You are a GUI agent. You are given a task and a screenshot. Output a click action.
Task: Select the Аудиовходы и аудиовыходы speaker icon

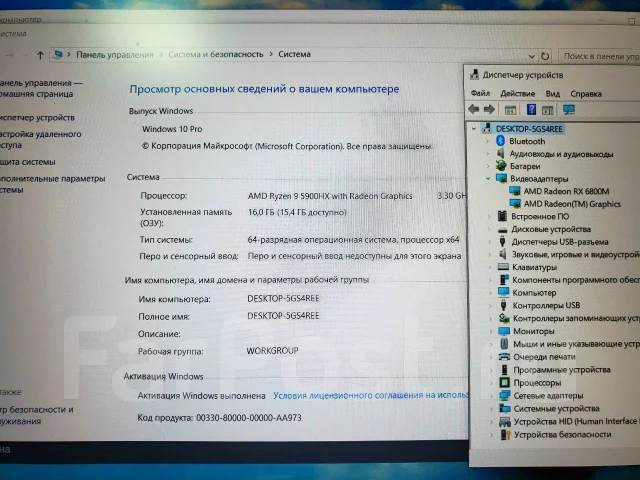[501, 153]
